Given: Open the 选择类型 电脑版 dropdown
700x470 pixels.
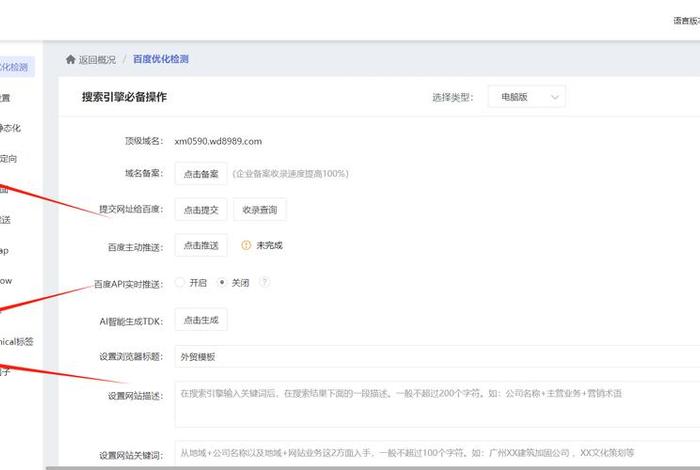Looking at the screenshot, I should pos(527,97).
